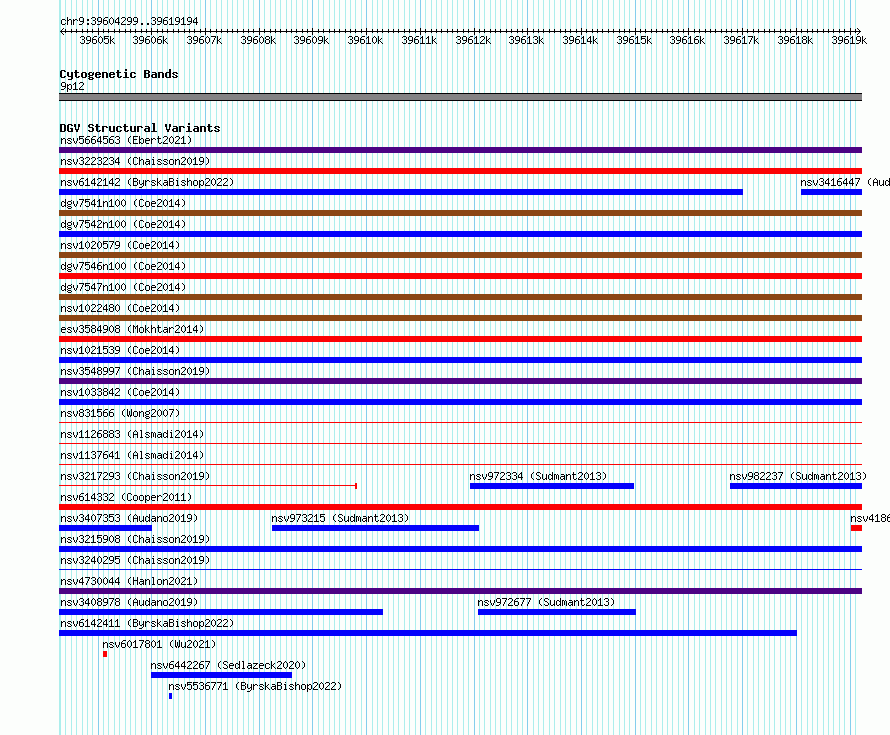890x735 pixels.
Task: Open nsv6142142 (ByrskaBishop2022) variant label
Action: 147,182
